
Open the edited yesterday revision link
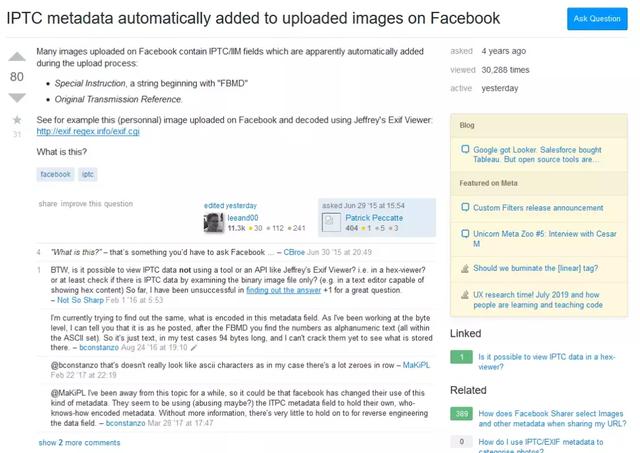point(229,205)
